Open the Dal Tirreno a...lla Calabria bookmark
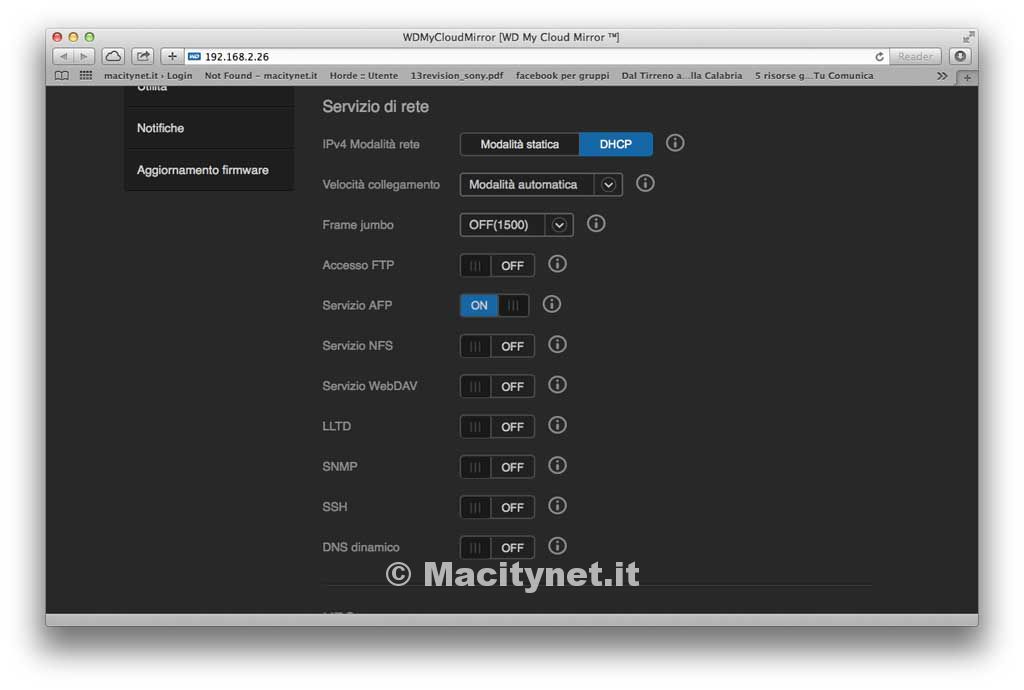Image resolution: width=1024 pixels, height=690 pixels. (682, 76)
